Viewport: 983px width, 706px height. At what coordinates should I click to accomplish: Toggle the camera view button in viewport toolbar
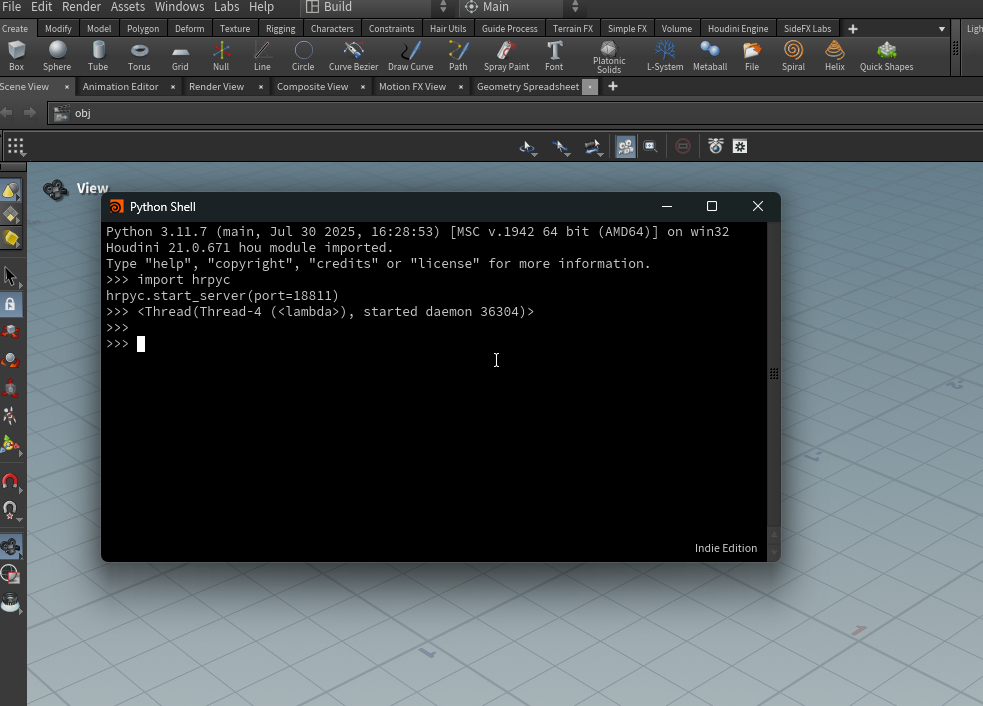(625, 147)
